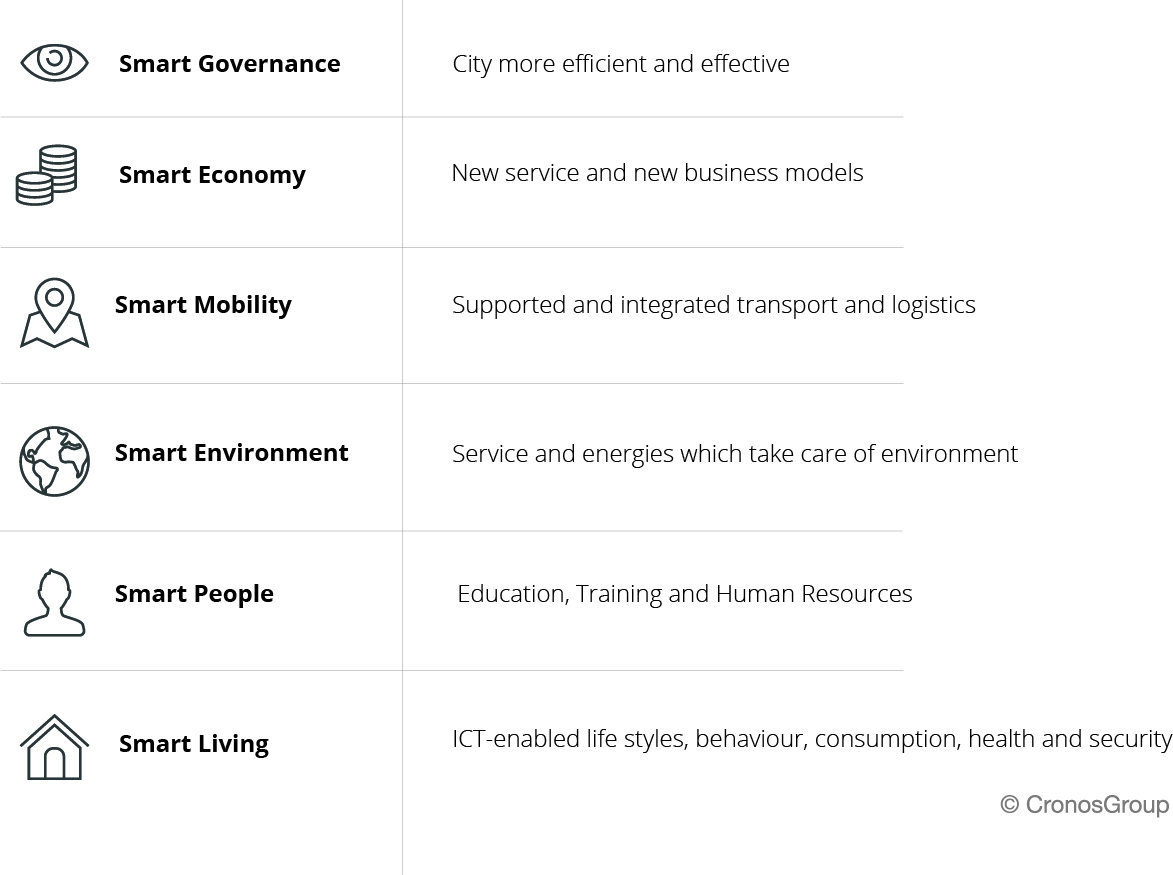This screenshot has width=1173, height=875.
Task: Click 'New service and new business models'
Action: (x=658, y=173)
